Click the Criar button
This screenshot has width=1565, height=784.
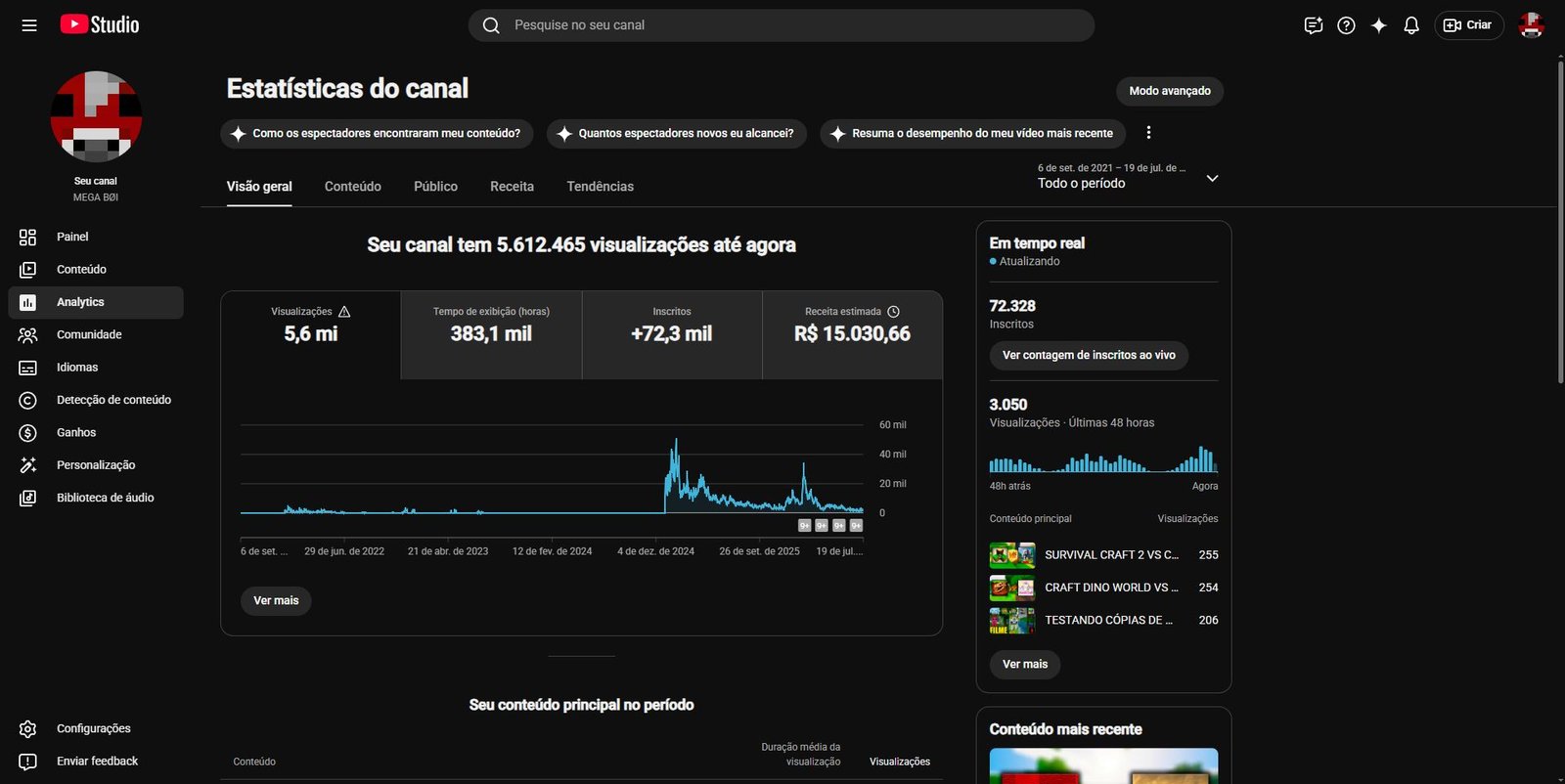(1468, 25)
